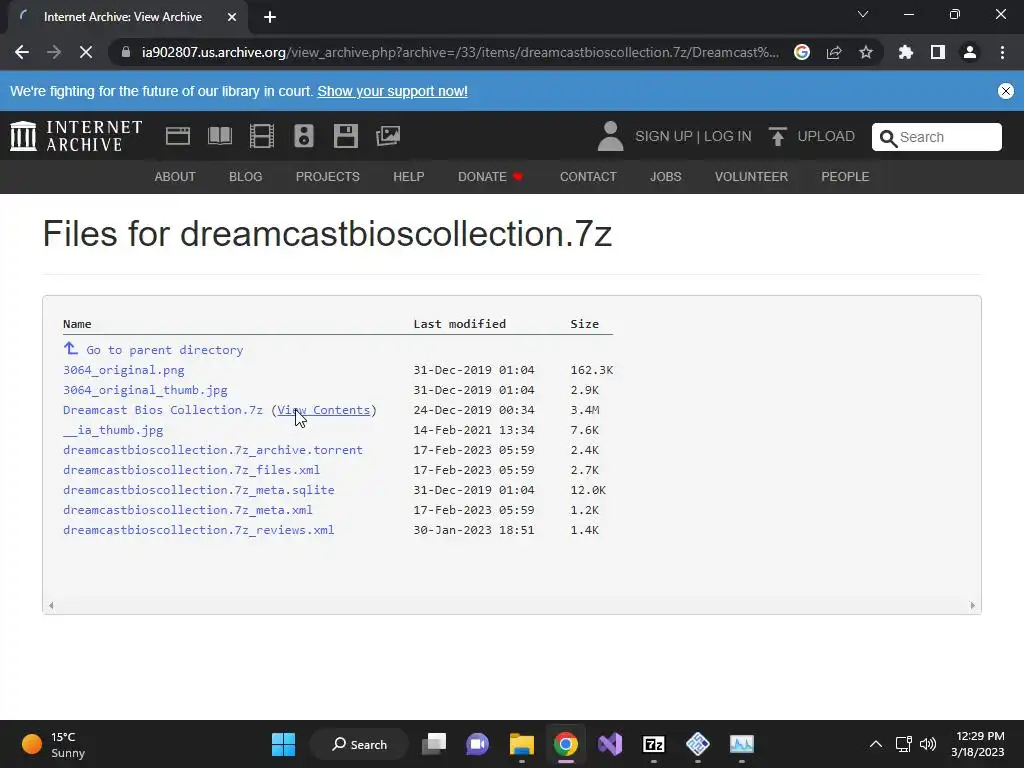This screenshot has height=768, width=1024.
Task: Open the PEOPLE menu item
Action: point(845,176)
